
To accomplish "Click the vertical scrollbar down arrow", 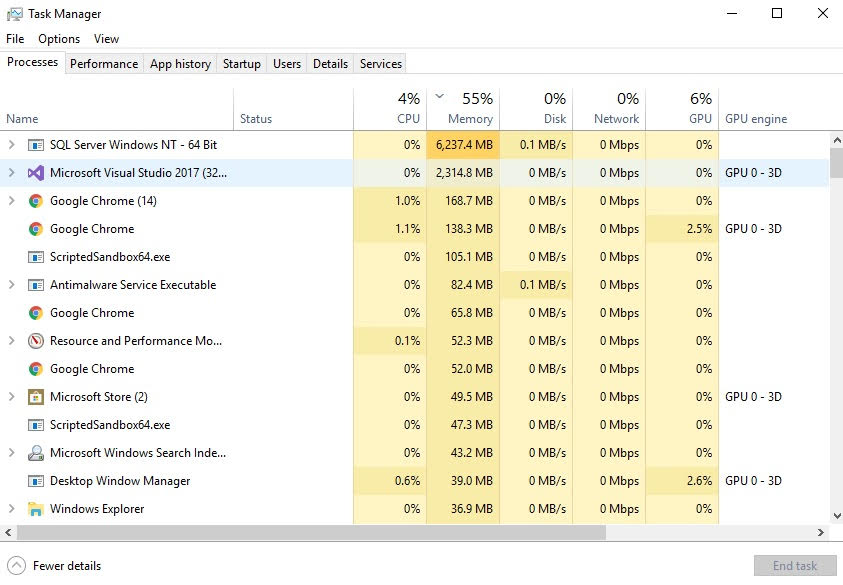I will (836, 517).
